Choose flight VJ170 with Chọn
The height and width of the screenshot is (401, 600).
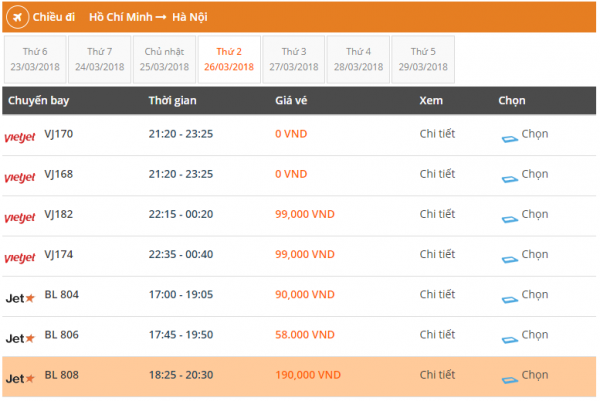click(535, 134)
